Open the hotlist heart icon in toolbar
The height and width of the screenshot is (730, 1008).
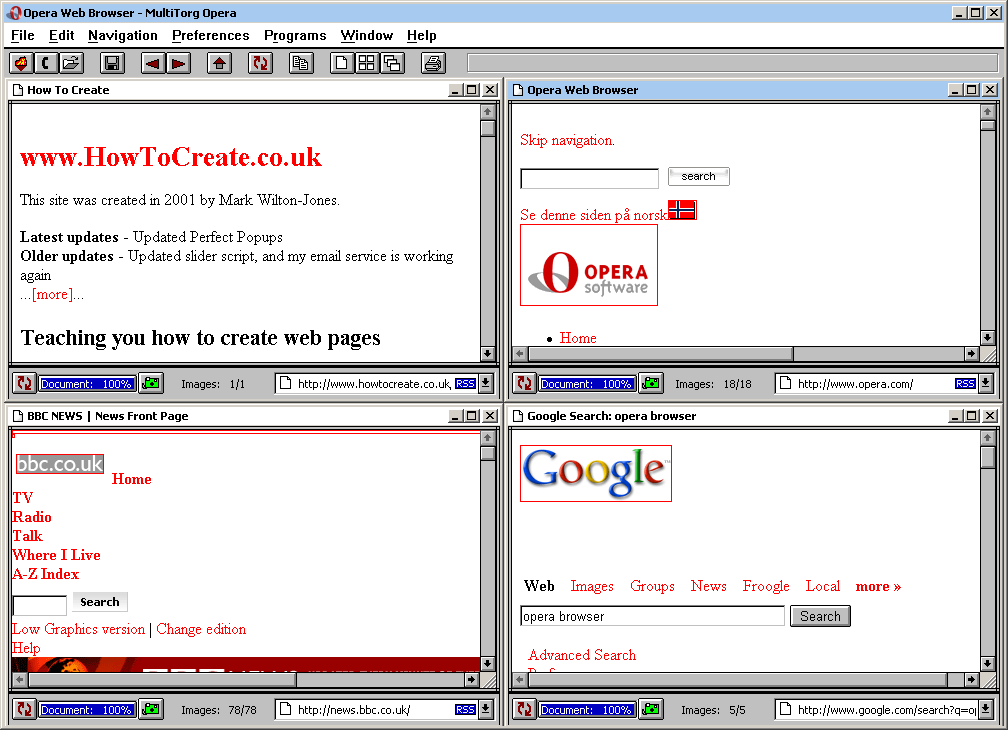coord(21,63)
